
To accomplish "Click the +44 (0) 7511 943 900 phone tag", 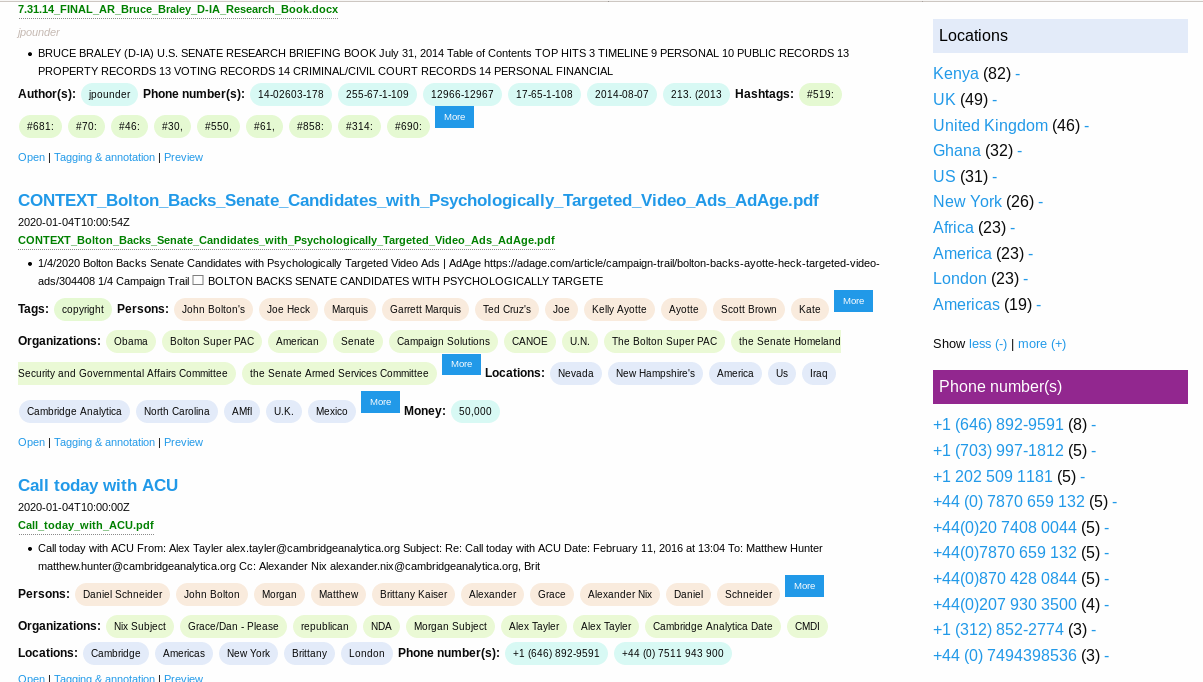I will tap(673, 654).
